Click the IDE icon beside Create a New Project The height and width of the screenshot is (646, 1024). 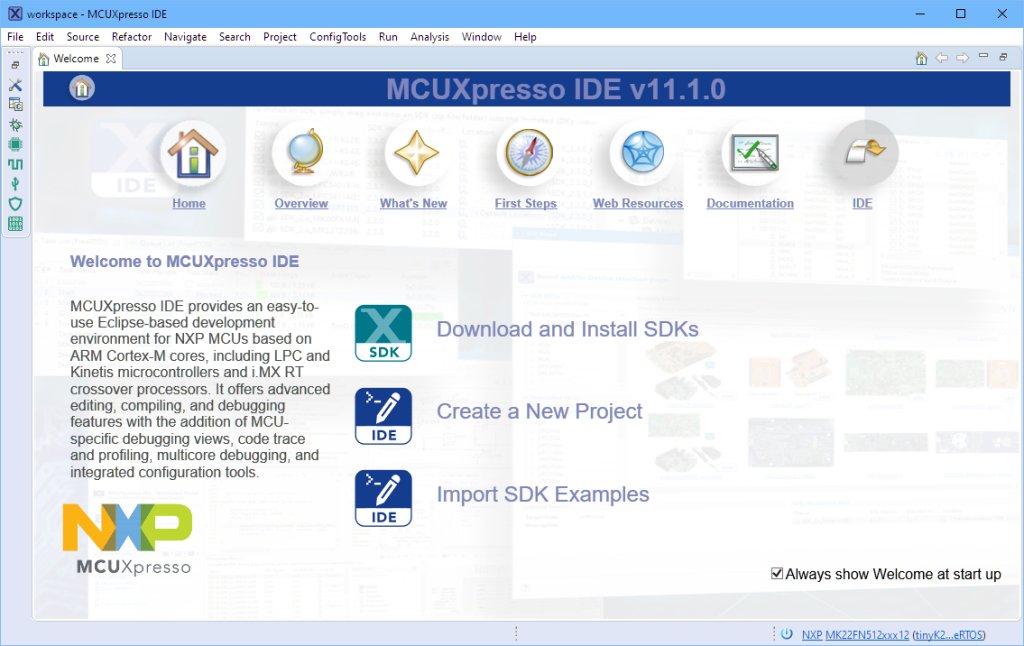[x=383, y=416]
